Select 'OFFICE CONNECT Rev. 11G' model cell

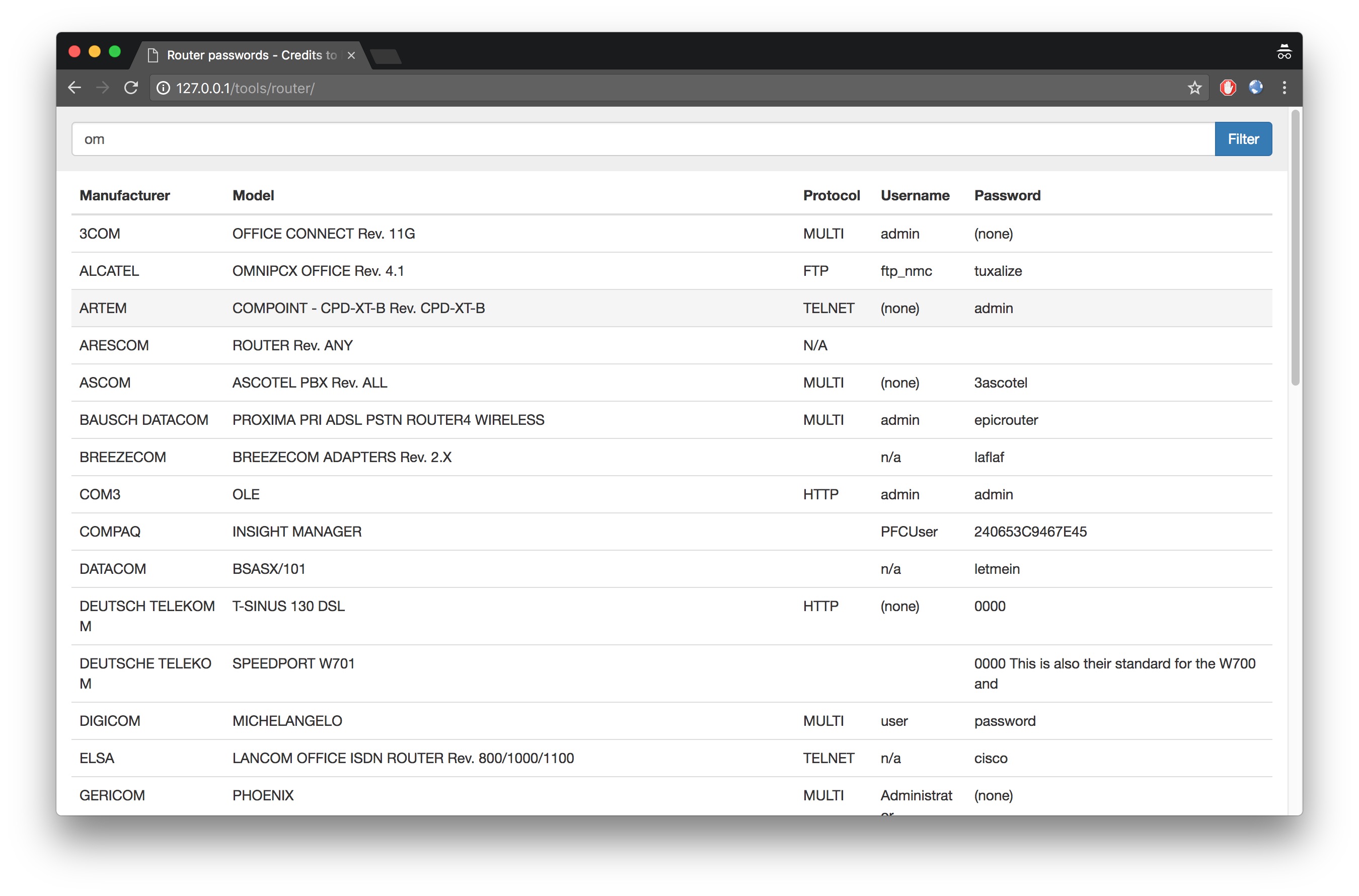(323, 234)
